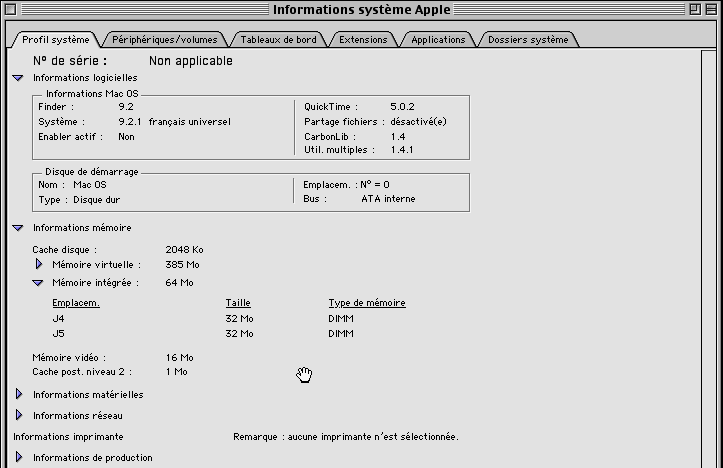Click the vertical scrollbar track
The image size is (723, 468).
[x=709, y=258]
